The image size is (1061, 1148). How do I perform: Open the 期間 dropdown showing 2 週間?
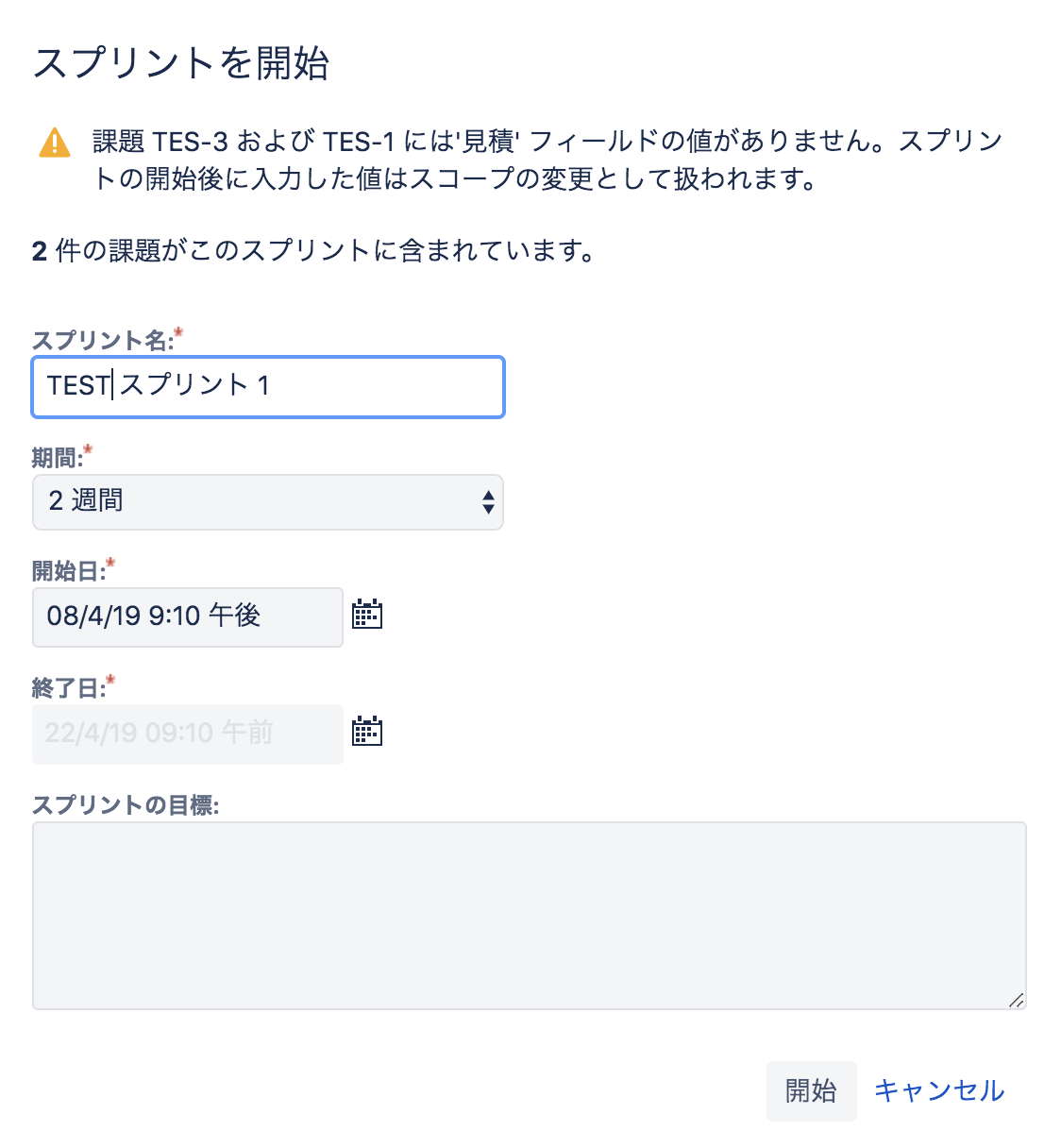coord(267,501)
